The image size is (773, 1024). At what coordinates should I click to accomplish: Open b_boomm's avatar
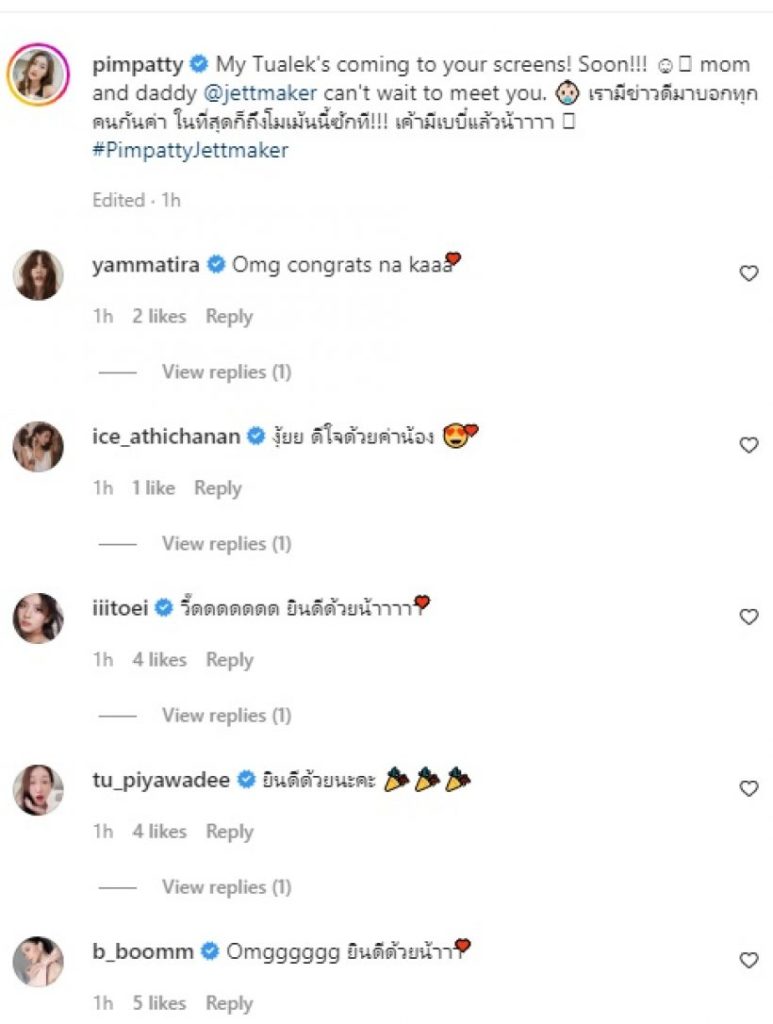pos(38,961)
